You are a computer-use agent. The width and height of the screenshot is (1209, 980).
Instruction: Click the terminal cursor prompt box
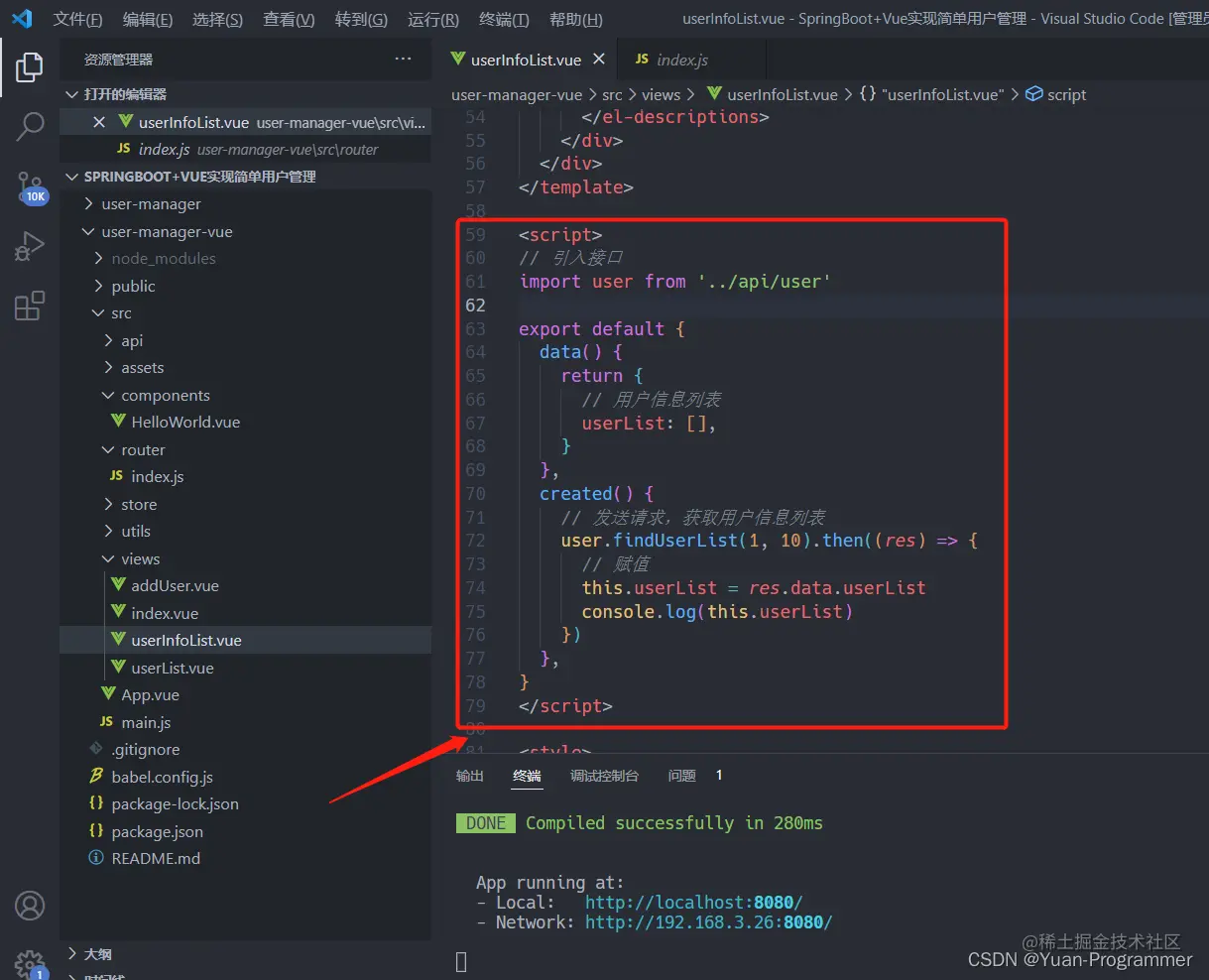point(461,961)
